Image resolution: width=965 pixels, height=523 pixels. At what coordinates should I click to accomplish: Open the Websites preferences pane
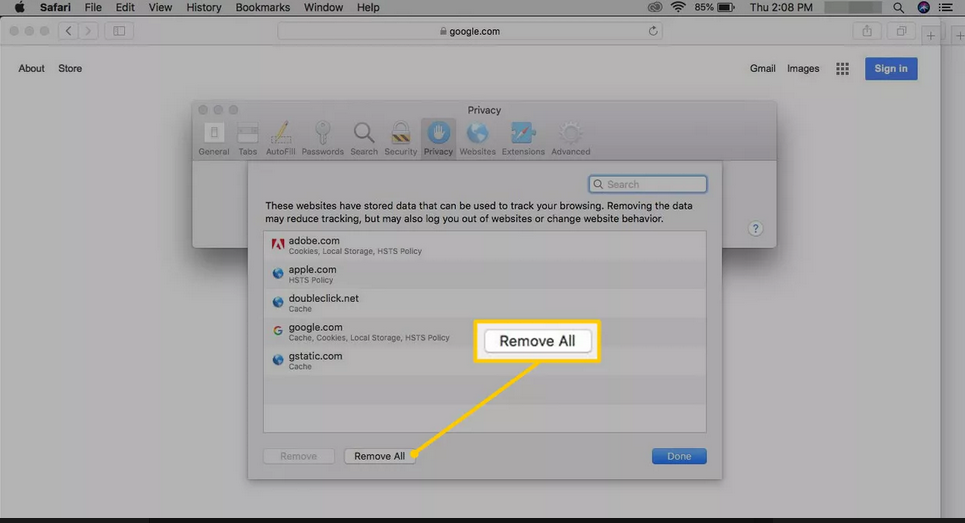478,139
